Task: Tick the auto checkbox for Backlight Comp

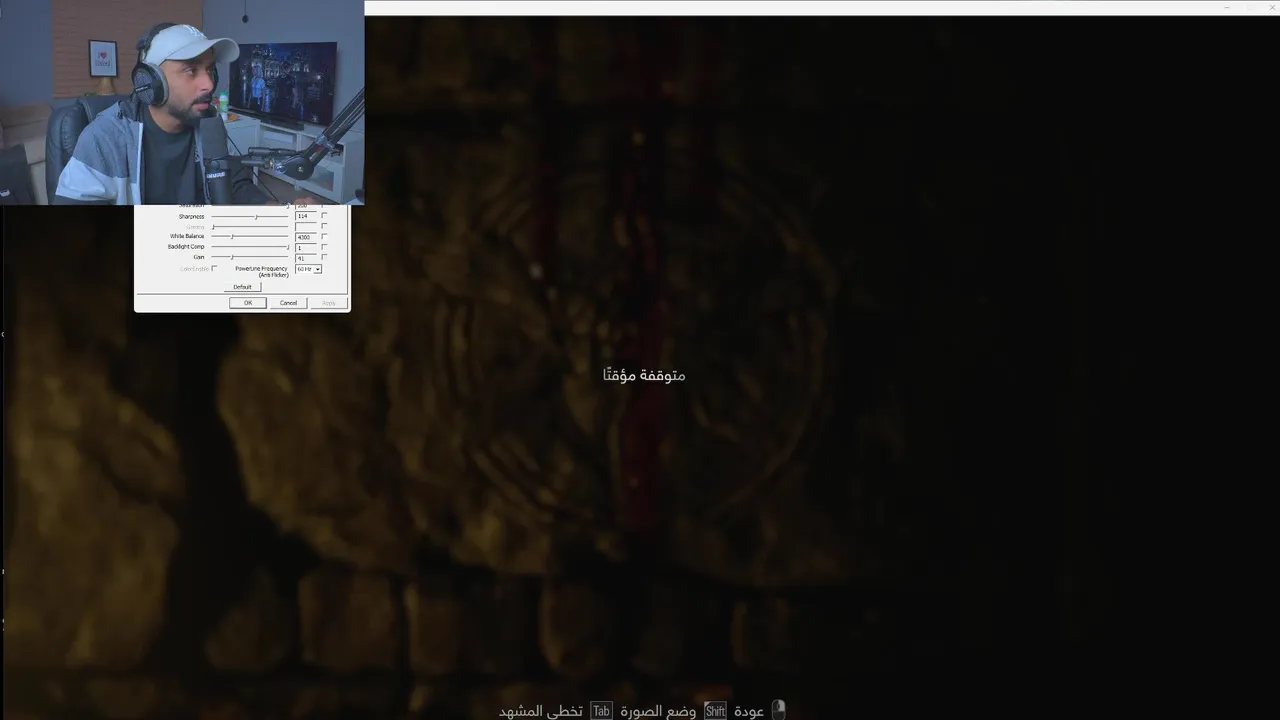Action: 324,247
